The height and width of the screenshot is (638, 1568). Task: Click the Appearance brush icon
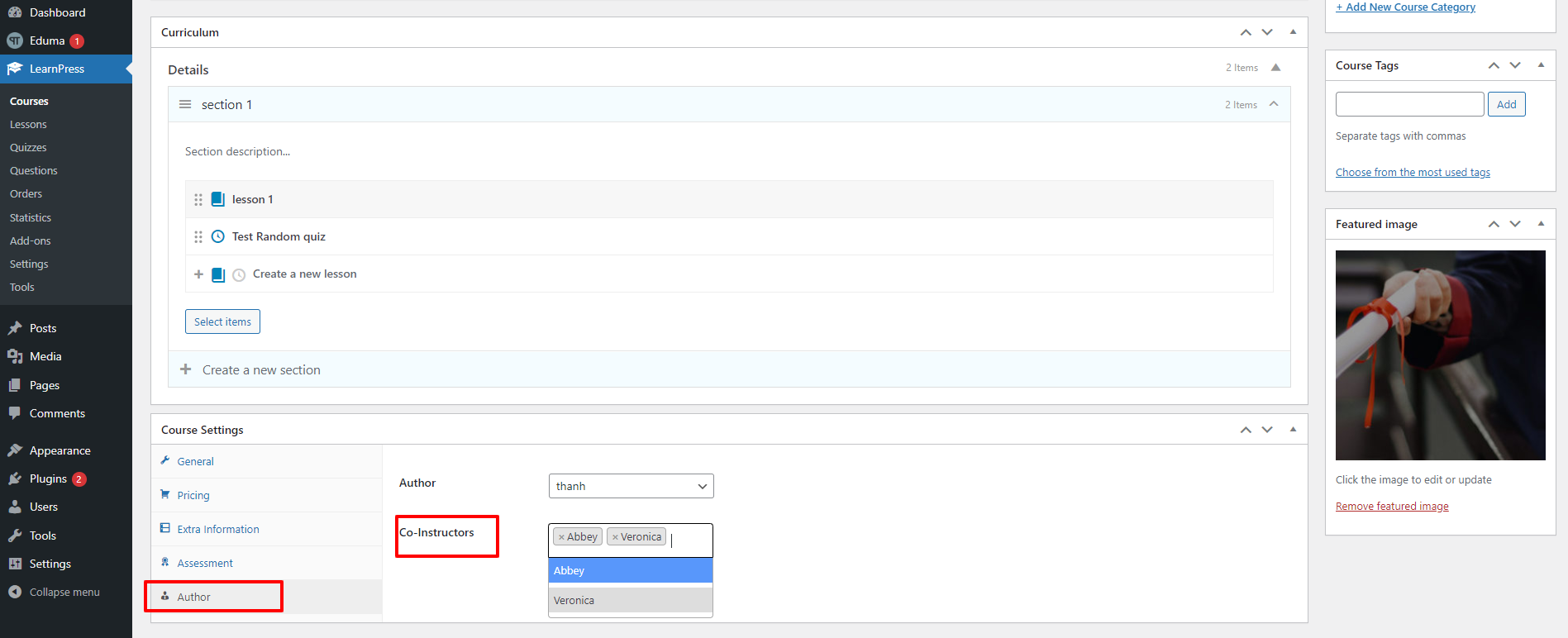click(15, 450)
